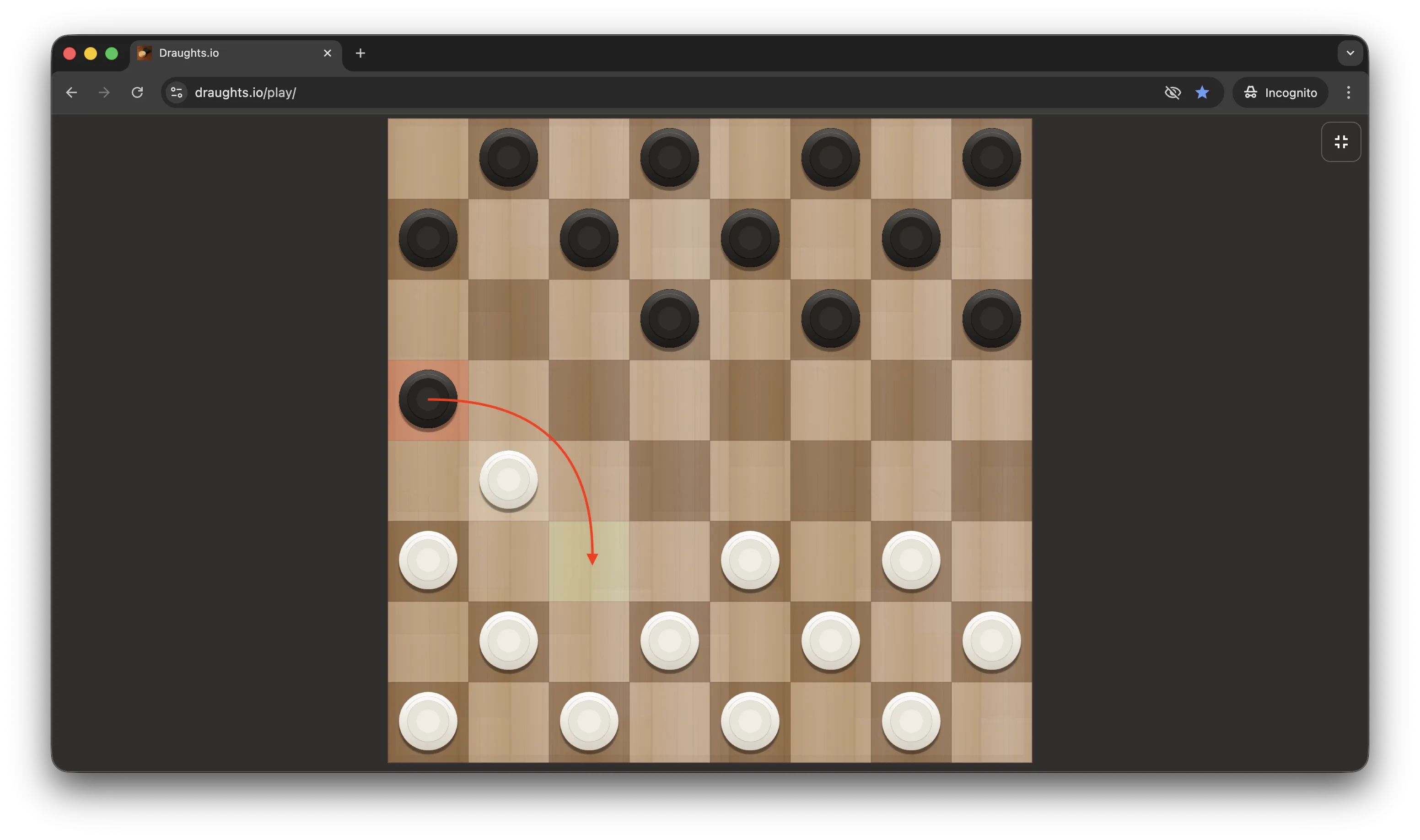Click the Draughts.io favicon in the tab
1420x840 pixels.
pos(143,53)
